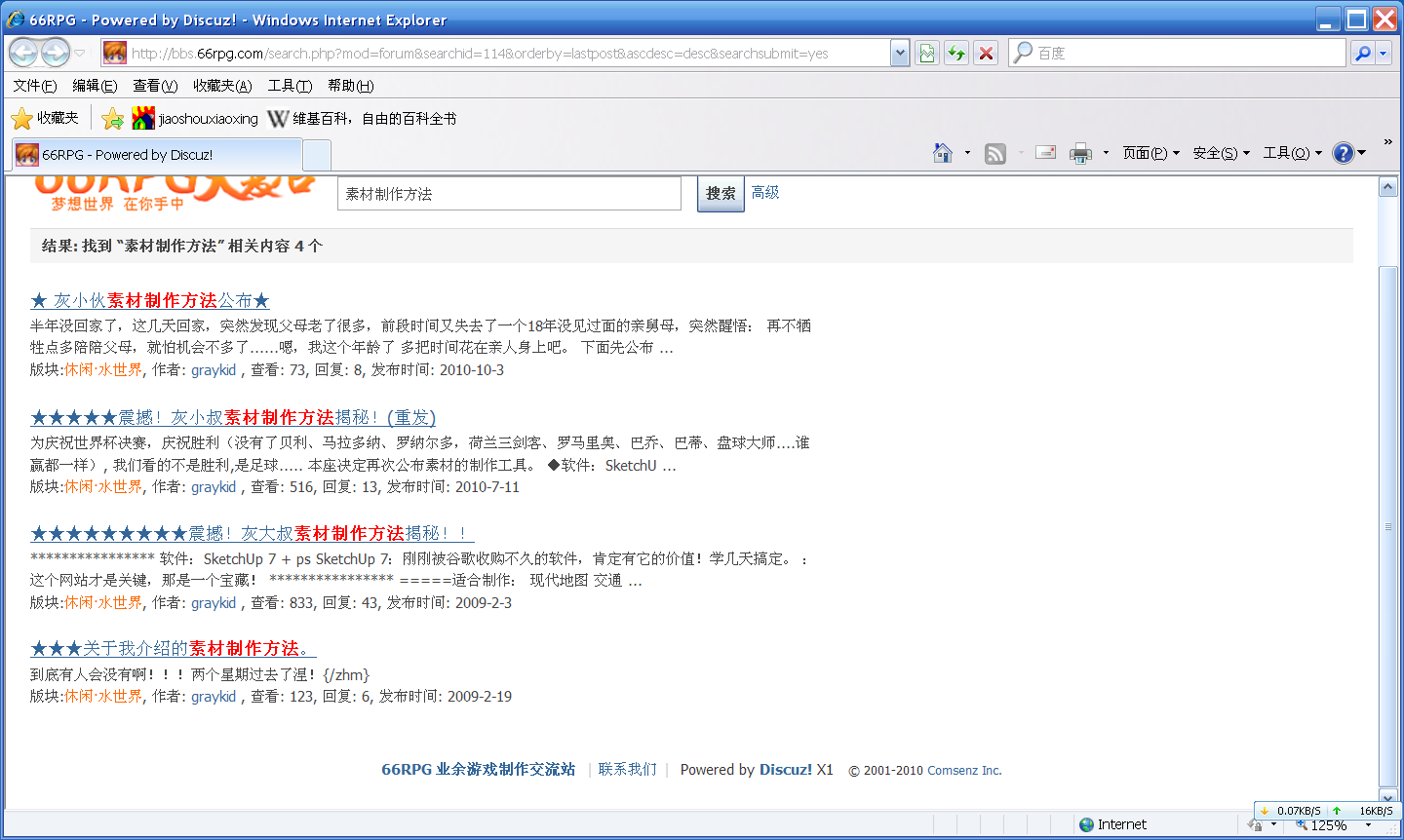Screen dimensions: 1404x840
Task: Open search provider dropdown arrow
Action: coord(1383,54)
